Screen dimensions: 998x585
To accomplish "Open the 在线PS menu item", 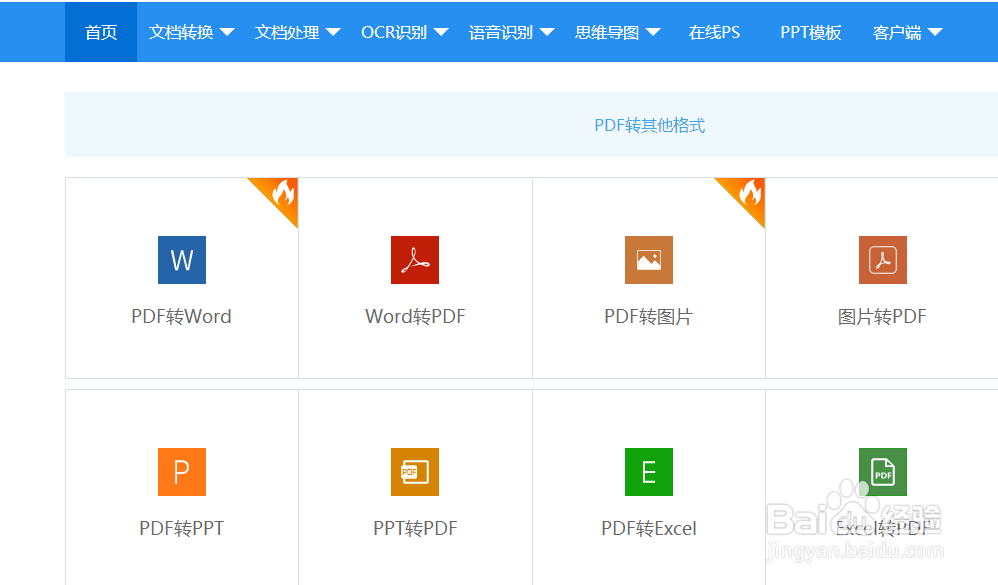I will (x=714, y=31).
